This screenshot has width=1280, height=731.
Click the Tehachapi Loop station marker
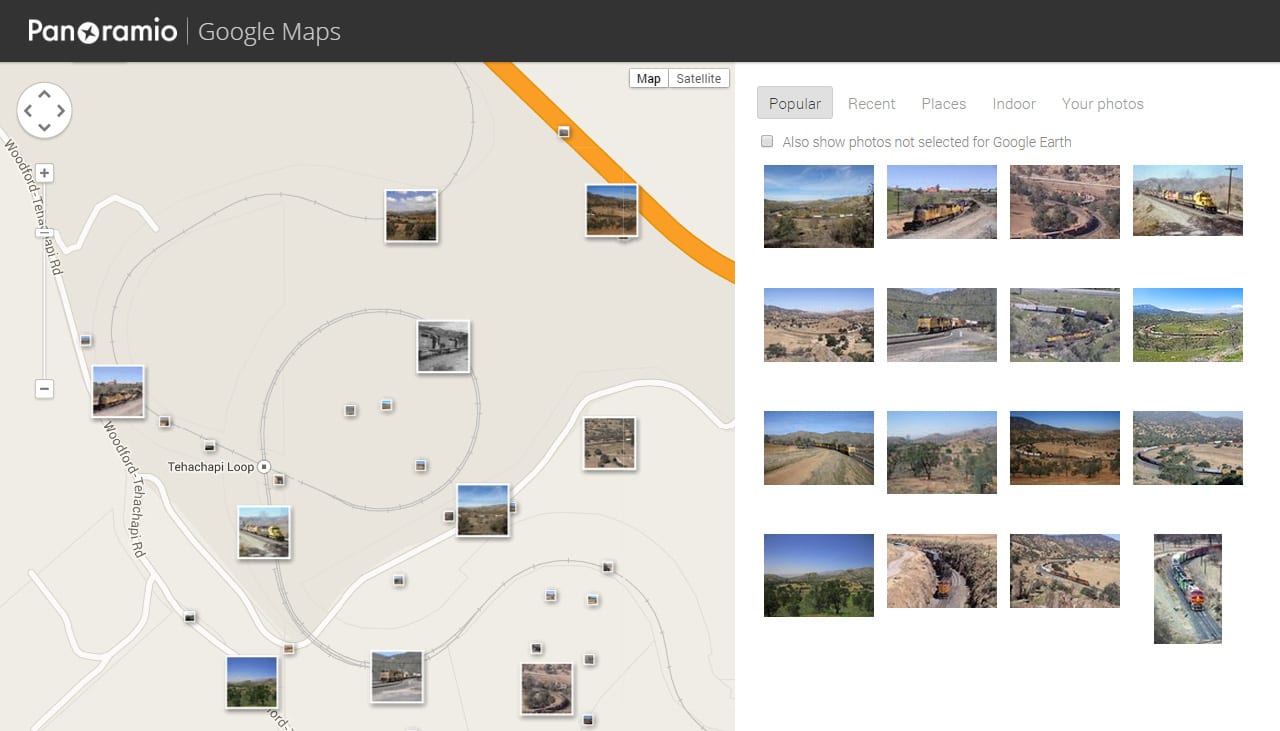tap(264, 467)
